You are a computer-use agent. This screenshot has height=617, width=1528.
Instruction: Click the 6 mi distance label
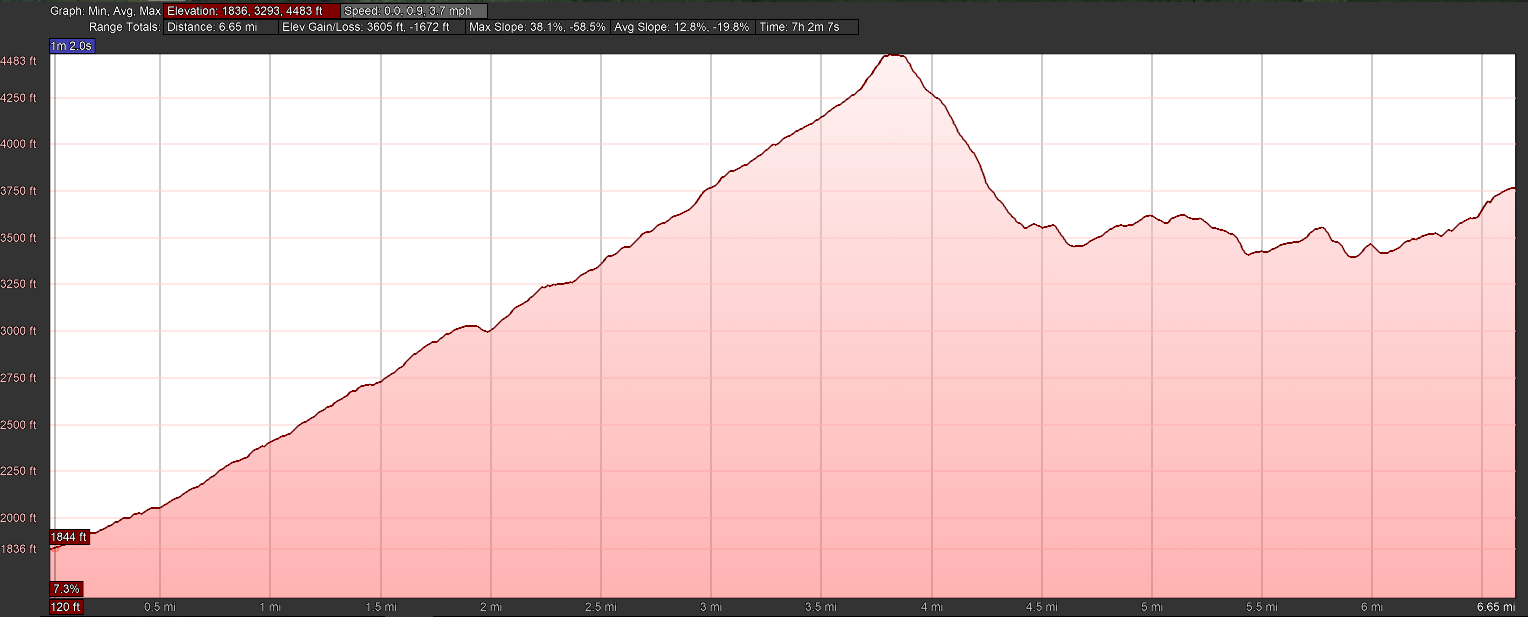[x=1372, y=607]
